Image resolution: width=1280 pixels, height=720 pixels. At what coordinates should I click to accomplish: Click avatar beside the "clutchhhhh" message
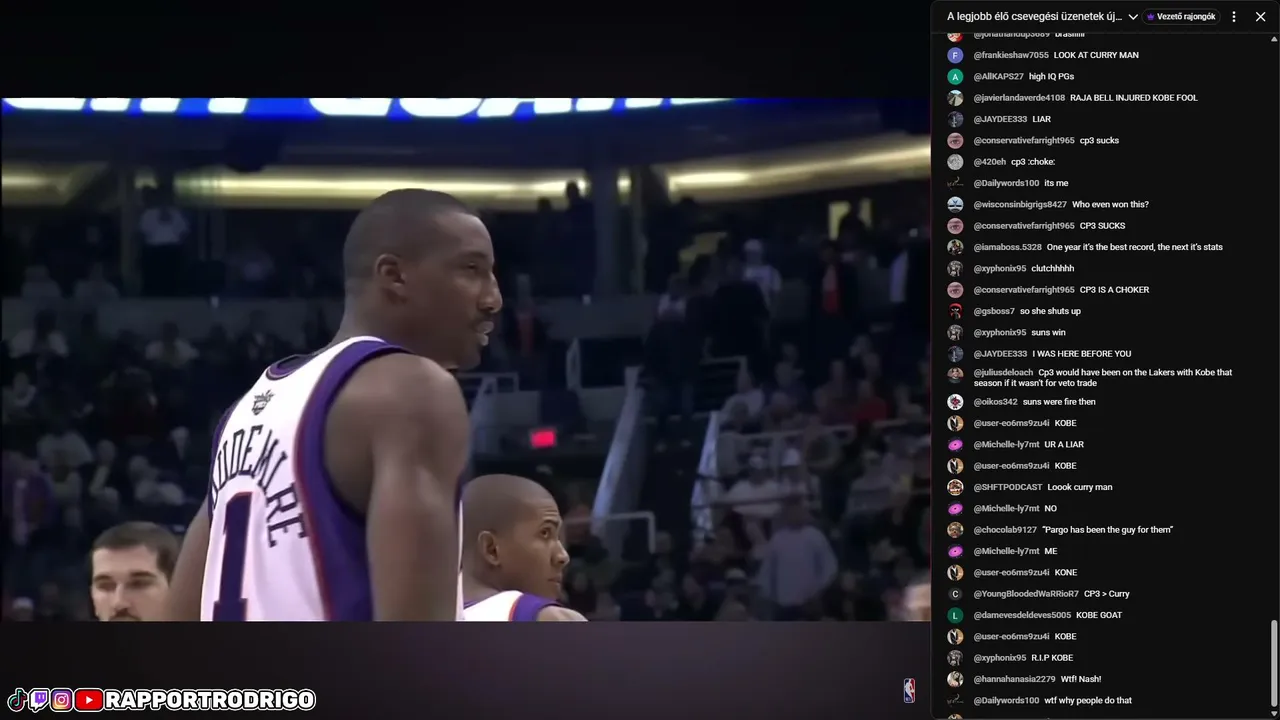tap(955, 269)
